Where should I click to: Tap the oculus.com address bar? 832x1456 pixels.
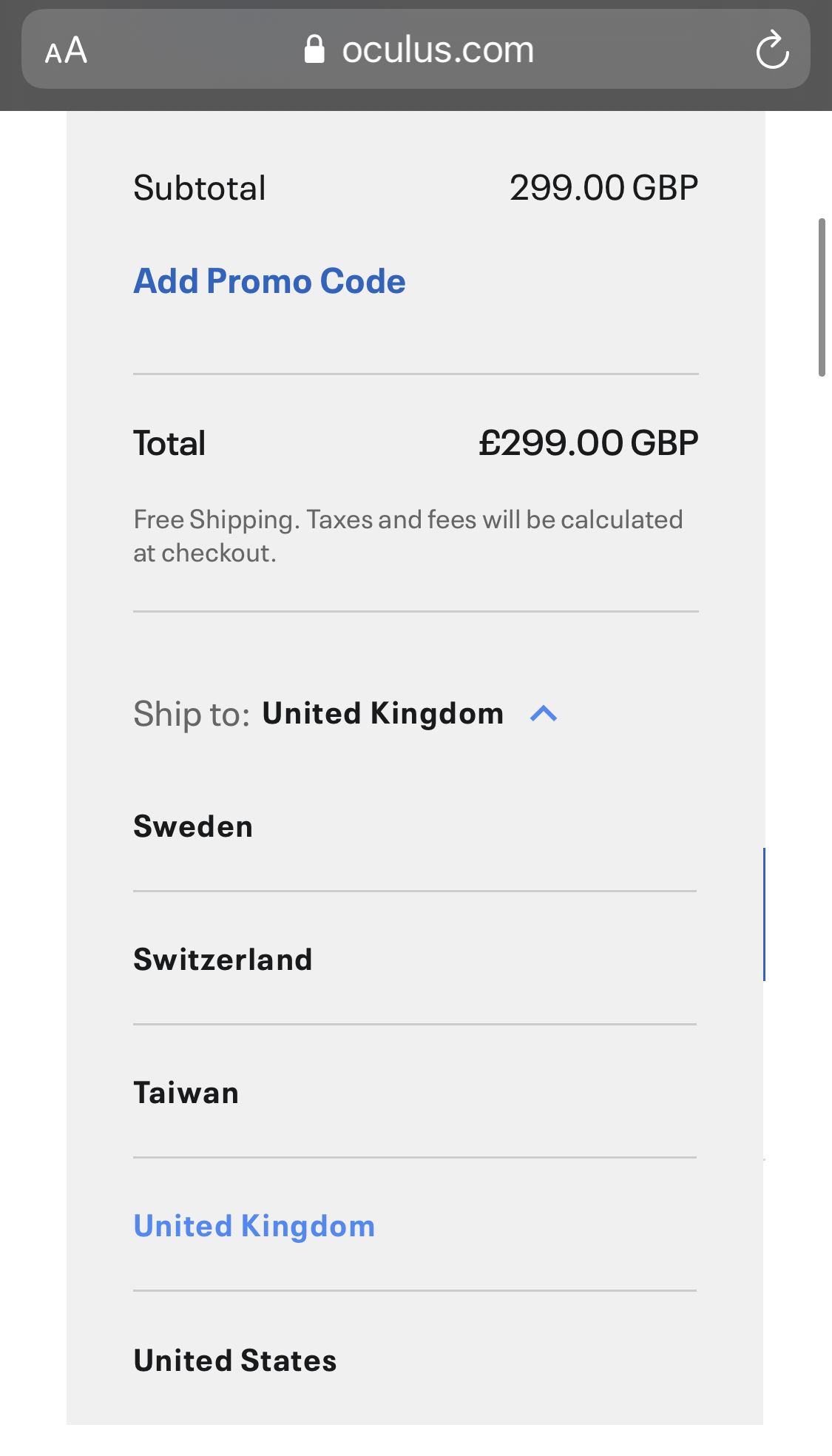(438, 50)
